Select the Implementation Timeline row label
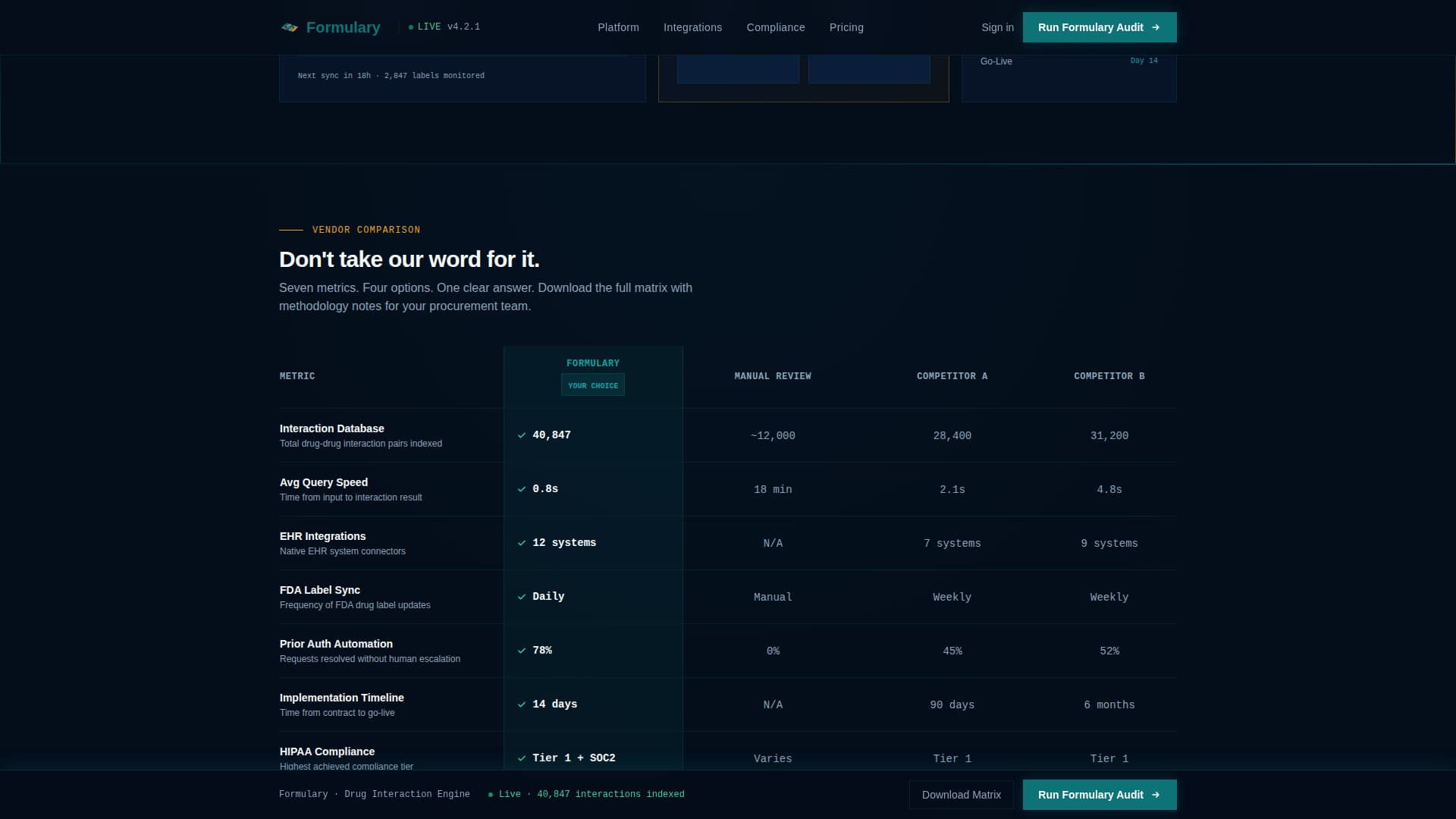 pyautogui.click(x=342, y=698)
